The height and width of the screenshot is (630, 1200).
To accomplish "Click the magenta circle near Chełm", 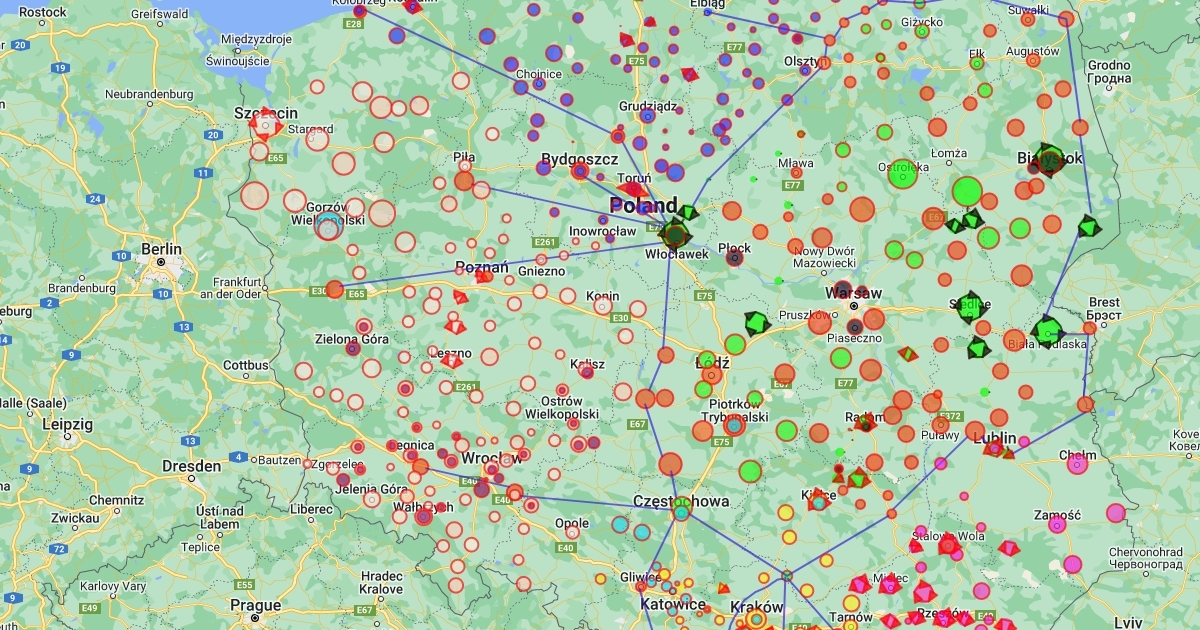I will pos(1077,464).
